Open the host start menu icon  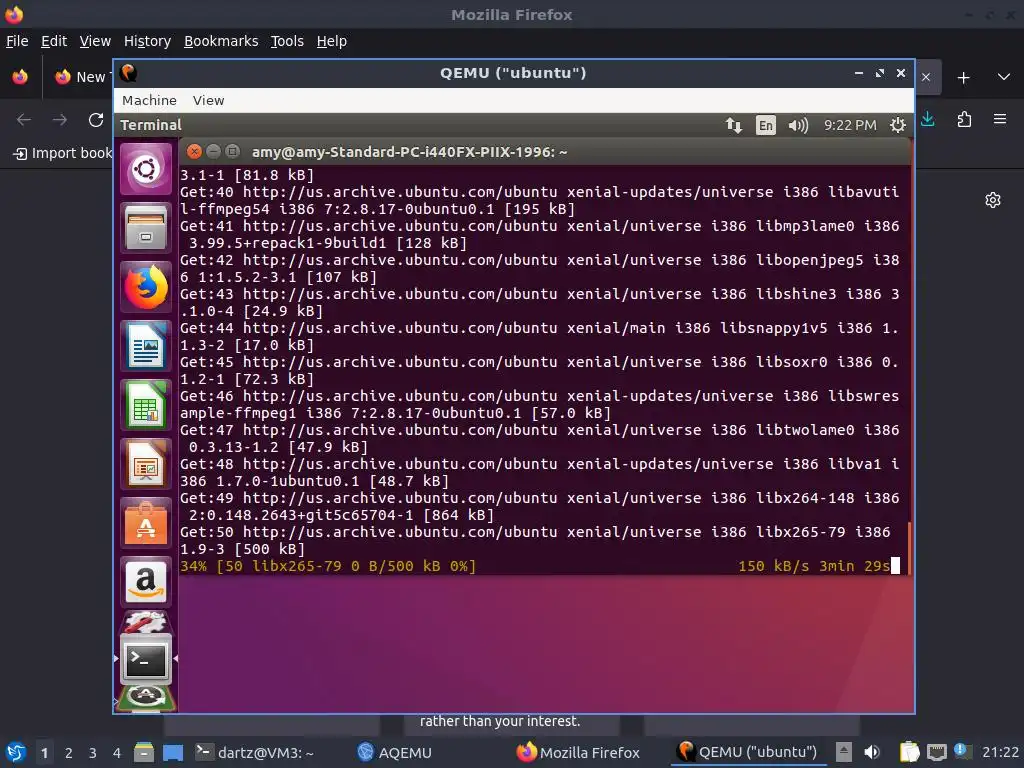[x=16, y=753]
